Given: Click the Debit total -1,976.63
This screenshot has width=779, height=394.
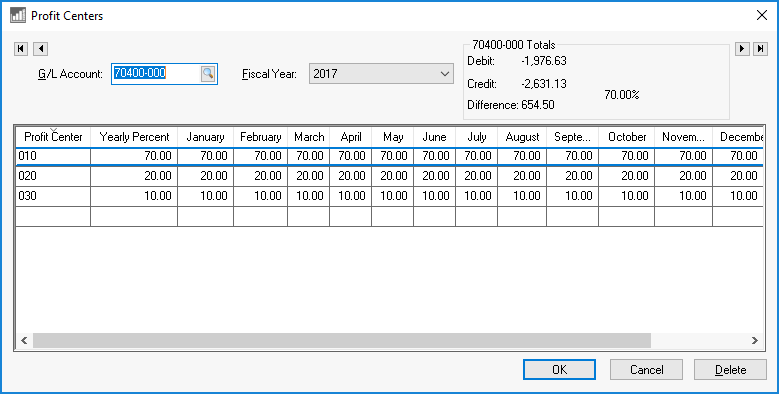Looking at the screenshot, I should click(x=544, y=61).
